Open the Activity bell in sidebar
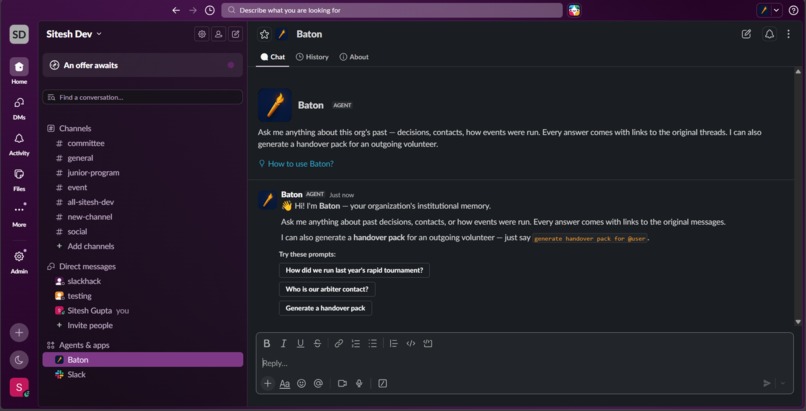806x411 pixels. click(x=19, y=143)
